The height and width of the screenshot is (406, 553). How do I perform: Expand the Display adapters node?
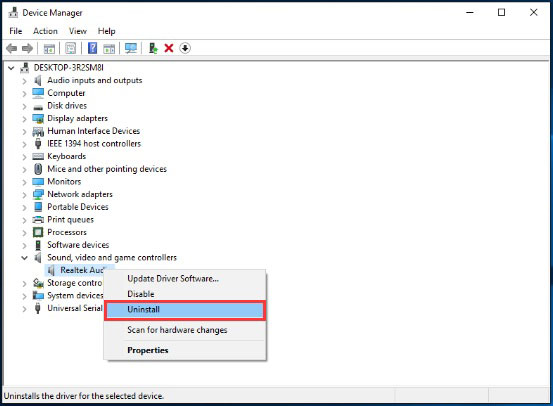point(24,119)
